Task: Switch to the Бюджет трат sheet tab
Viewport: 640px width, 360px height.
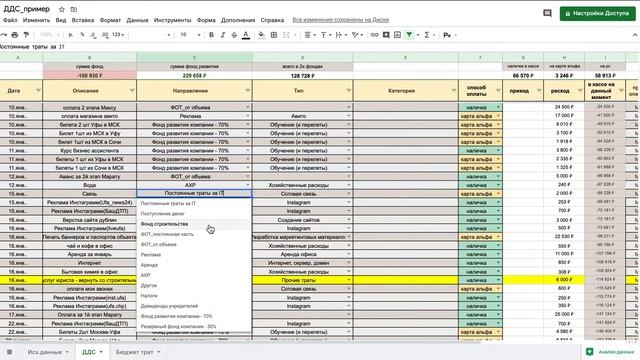Action: click(x=138, y=352)
